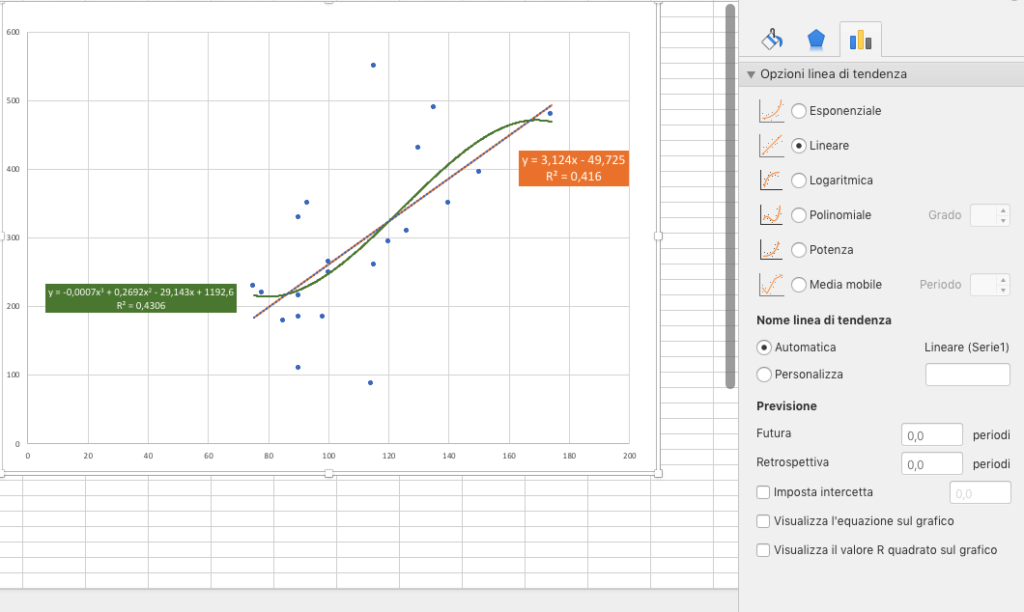The image size is (1024, 612).
Task: Click the Periodo stepper arrows
Action: pyautogui.click(x=1003, y=285)
